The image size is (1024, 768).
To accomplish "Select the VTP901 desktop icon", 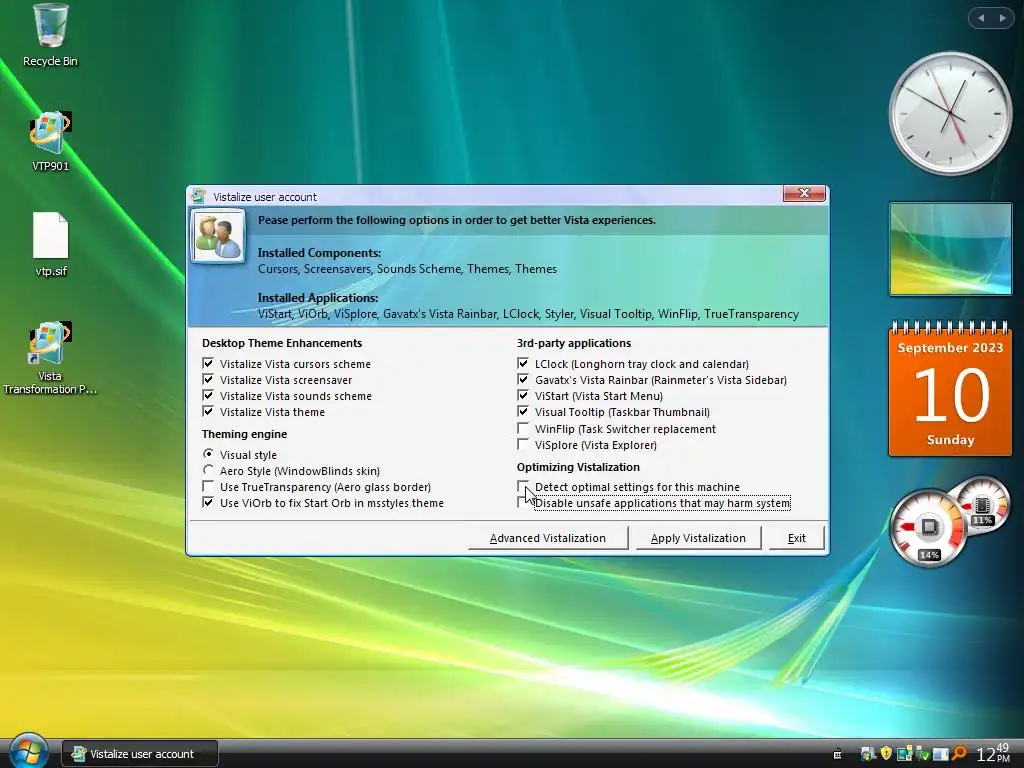I will click(50, 140).
